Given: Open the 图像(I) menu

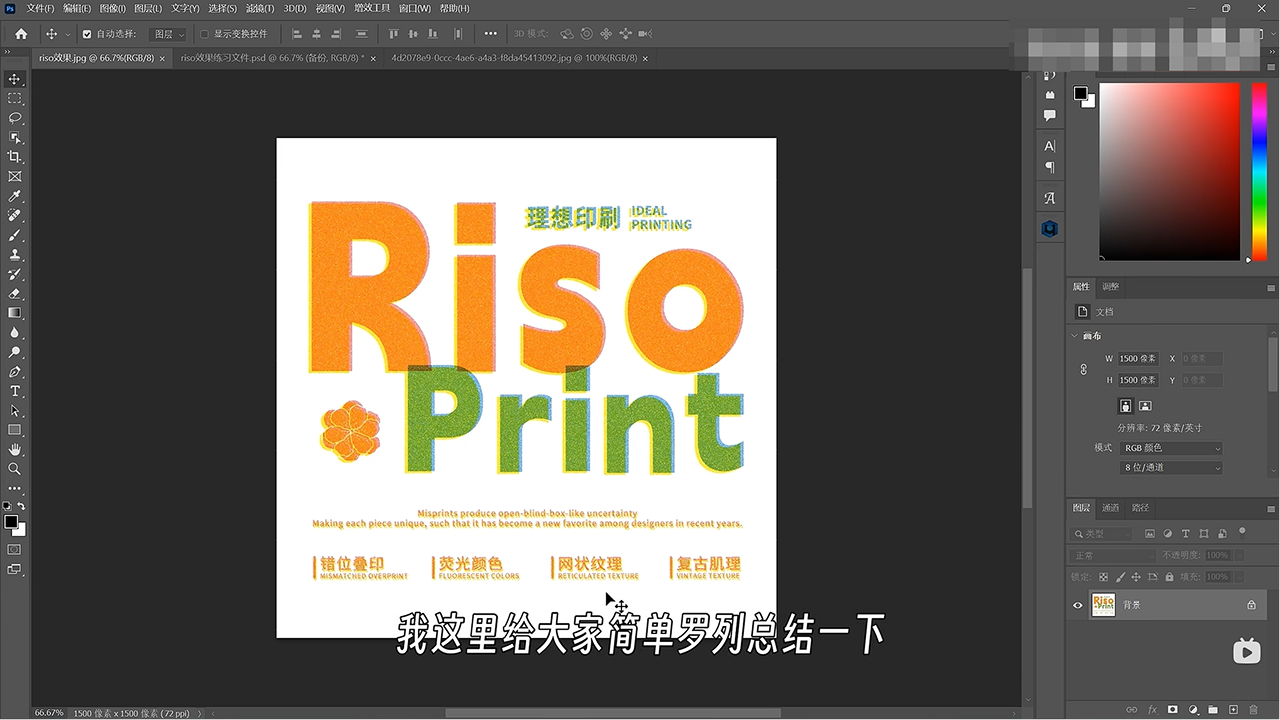Looking at the screenshot, I should point(112,8).
